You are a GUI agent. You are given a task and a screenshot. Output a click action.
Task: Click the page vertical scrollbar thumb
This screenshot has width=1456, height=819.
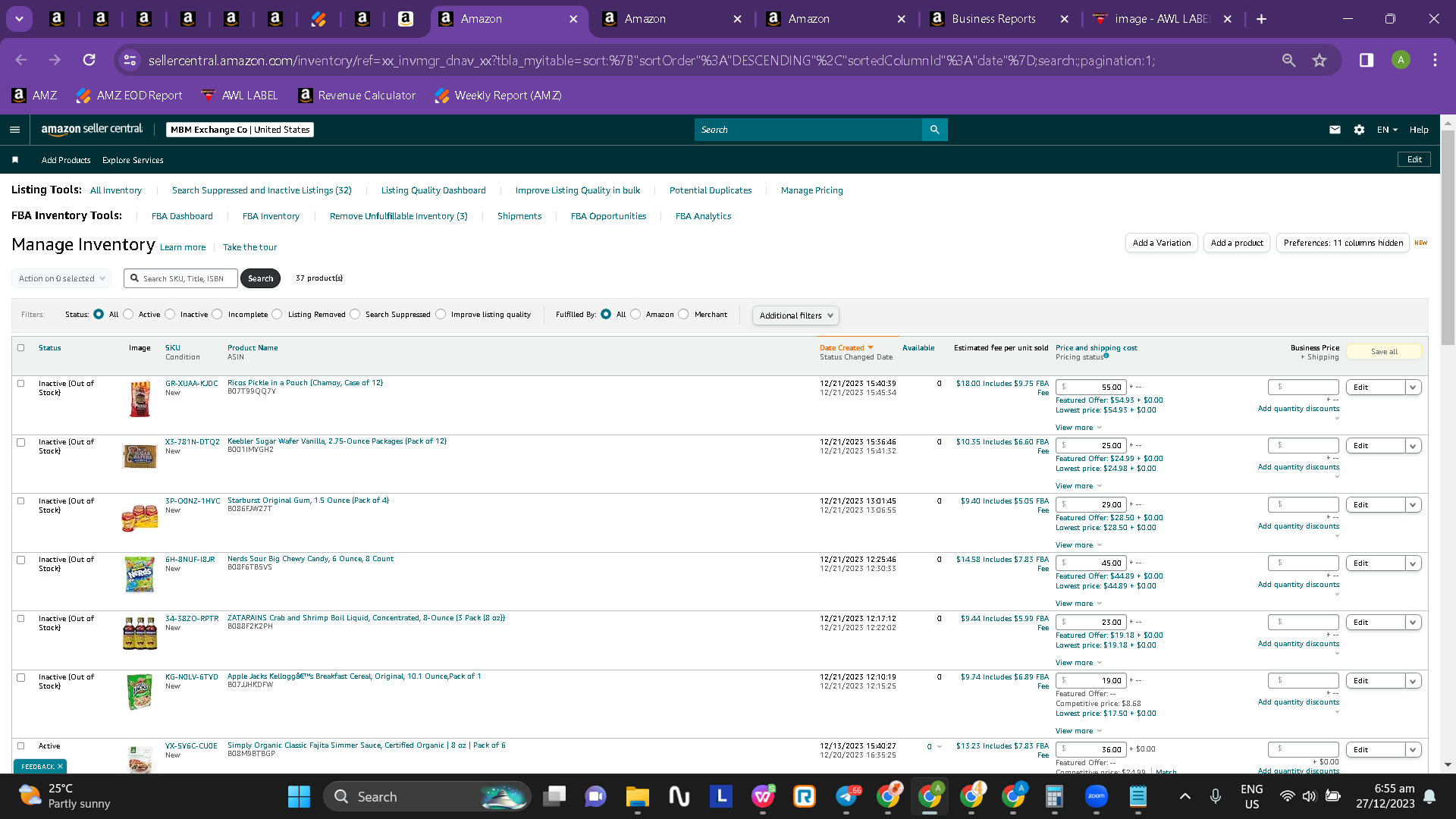click(1448, 237)
